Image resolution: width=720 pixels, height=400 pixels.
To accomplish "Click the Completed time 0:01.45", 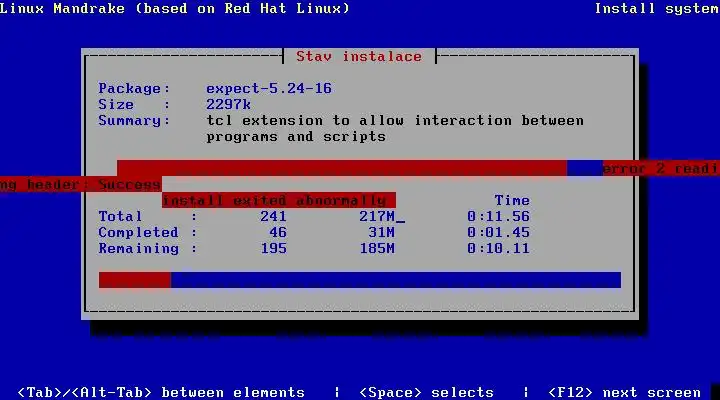I will point(498,232).
